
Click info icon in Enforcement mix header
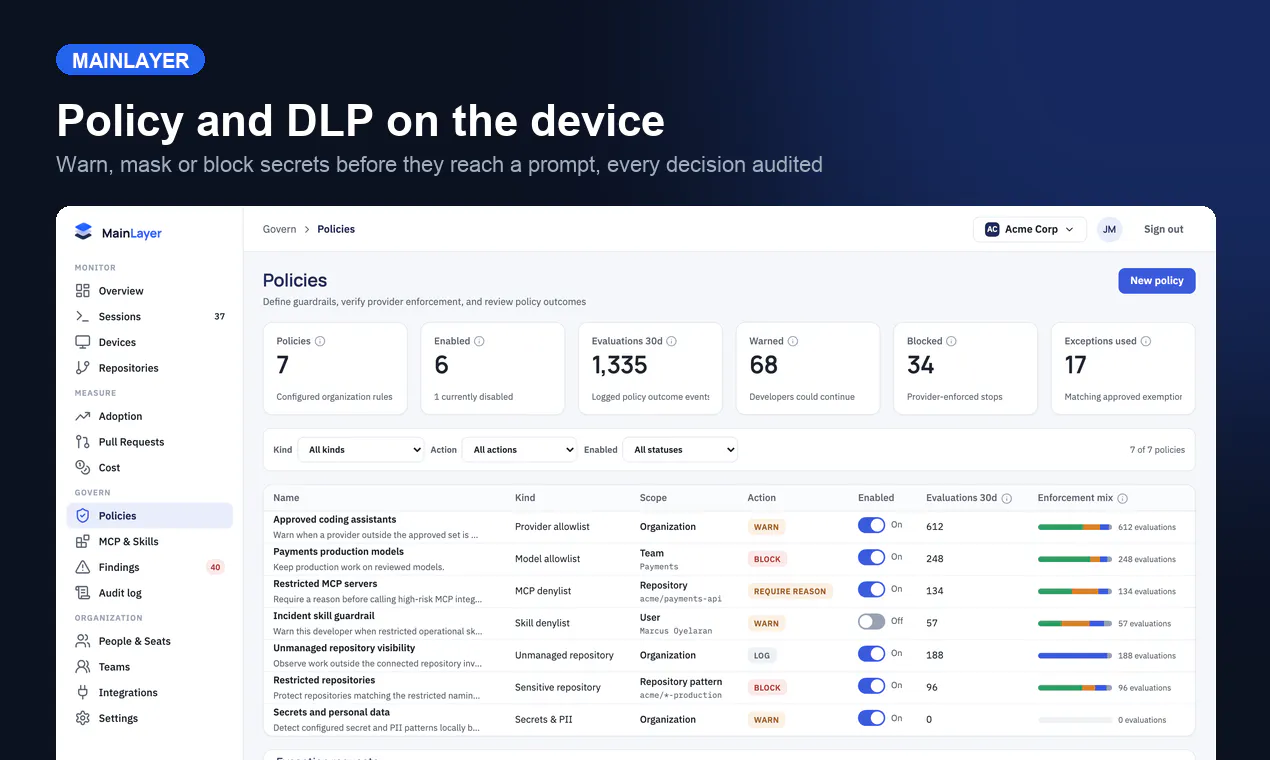point(1122,498)
